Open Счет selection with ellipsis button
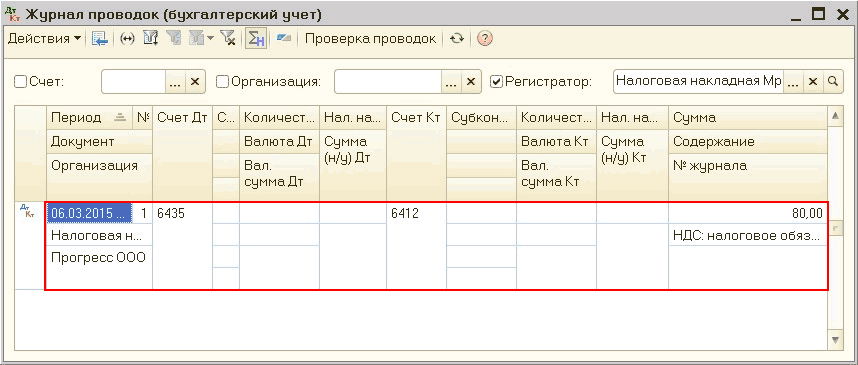This screenshot has height=365, width=858. pyautogui.click(x=175, y=82)
